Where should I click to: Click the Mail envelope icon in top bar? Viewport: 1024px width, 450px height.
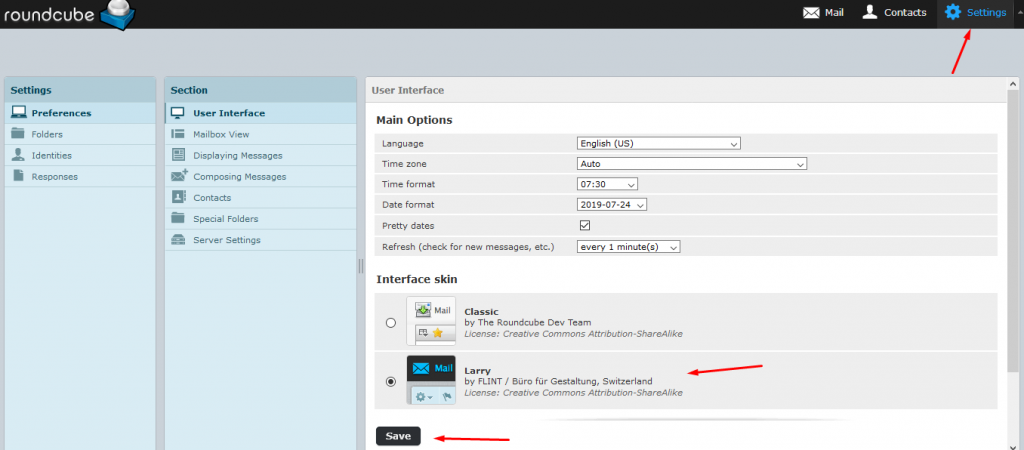[811, 12]
